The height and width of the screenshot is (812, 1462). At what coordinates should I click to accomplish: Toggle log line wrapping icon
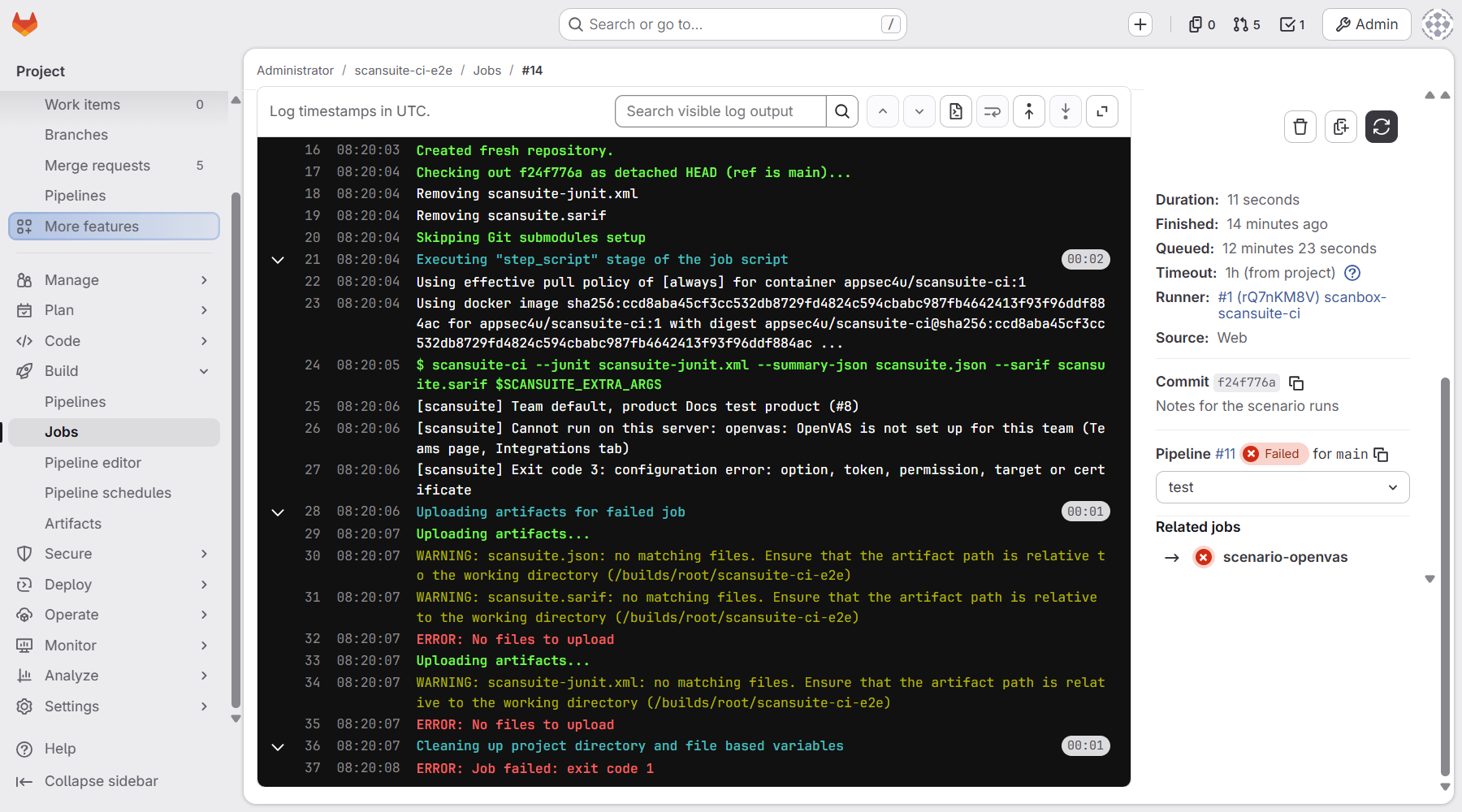pos(993,111)
